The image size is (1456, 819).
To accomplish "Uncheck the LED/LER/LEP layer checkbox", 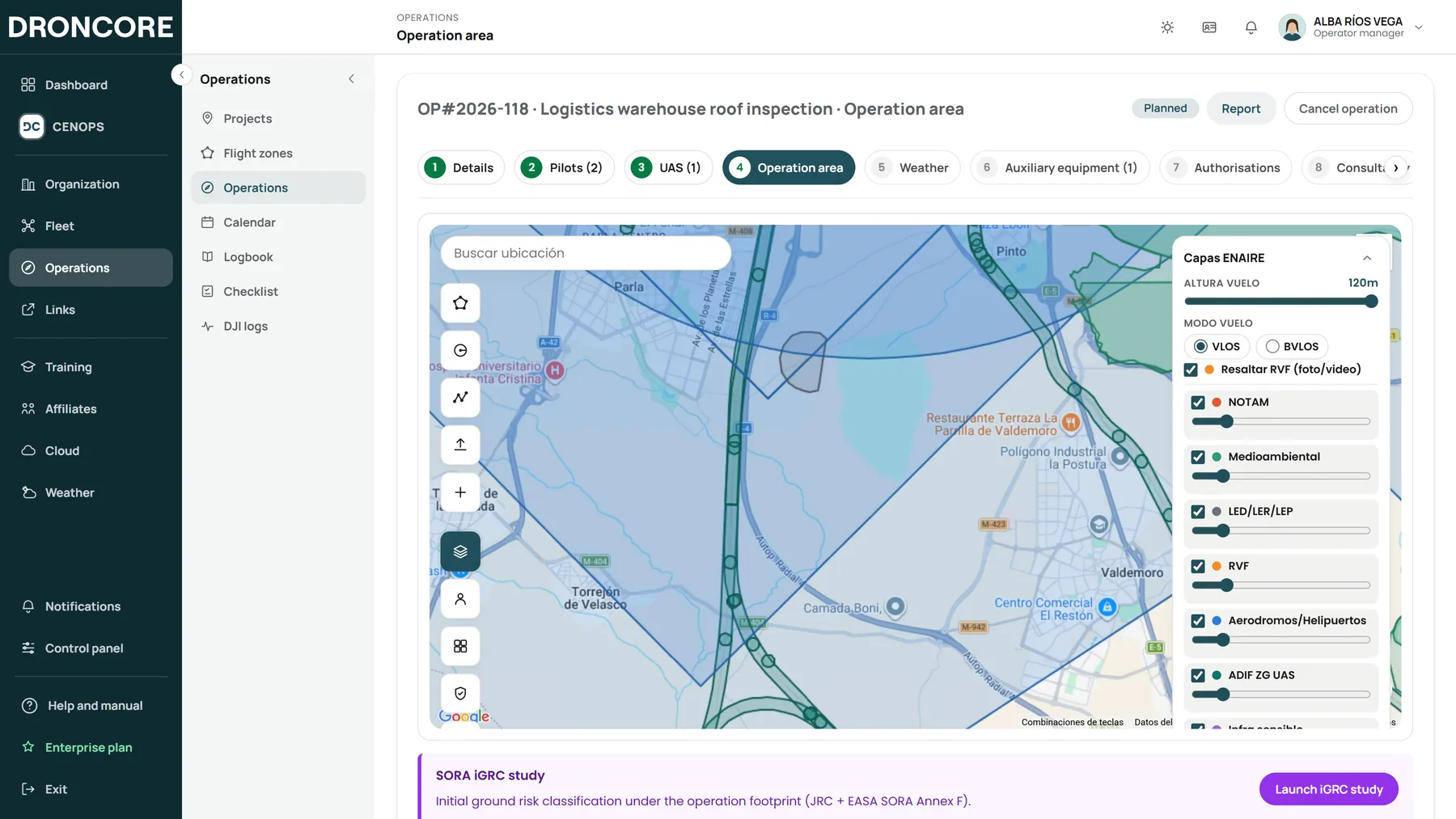I will pyautogui.click(x=1198, y=512).
